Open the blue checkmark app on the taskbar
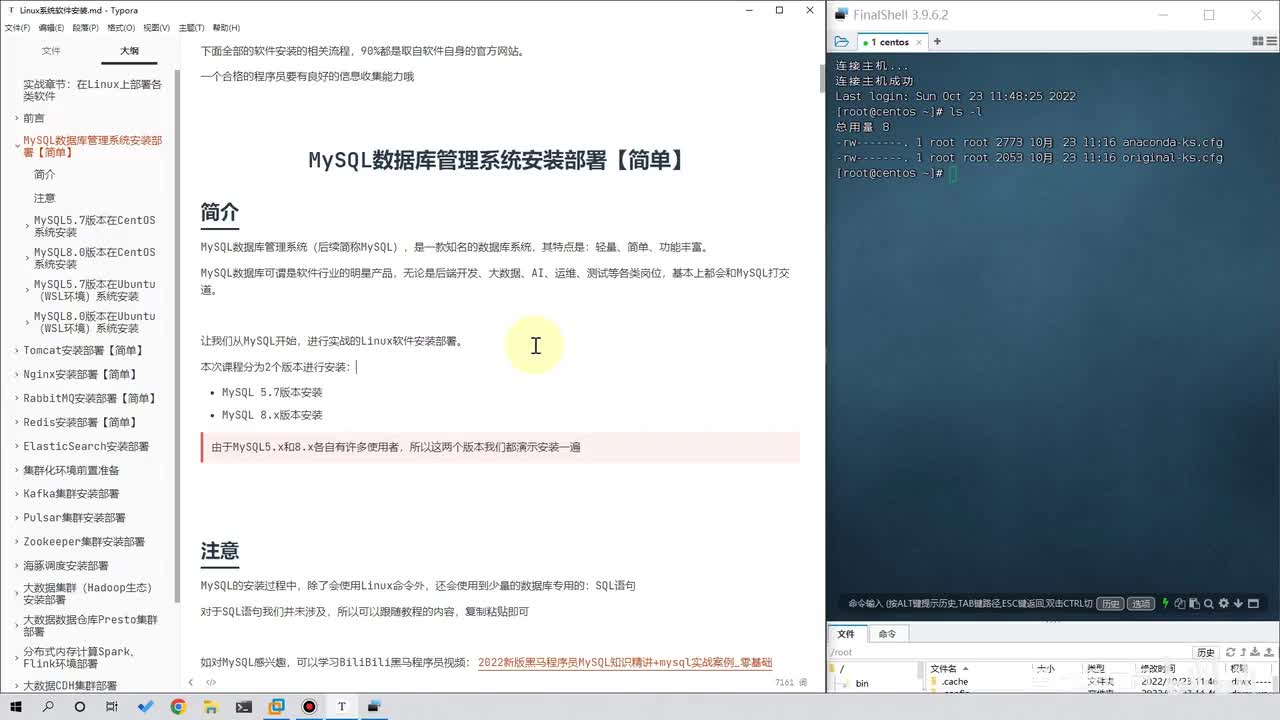1280x720 pixels. pos(146,706)
